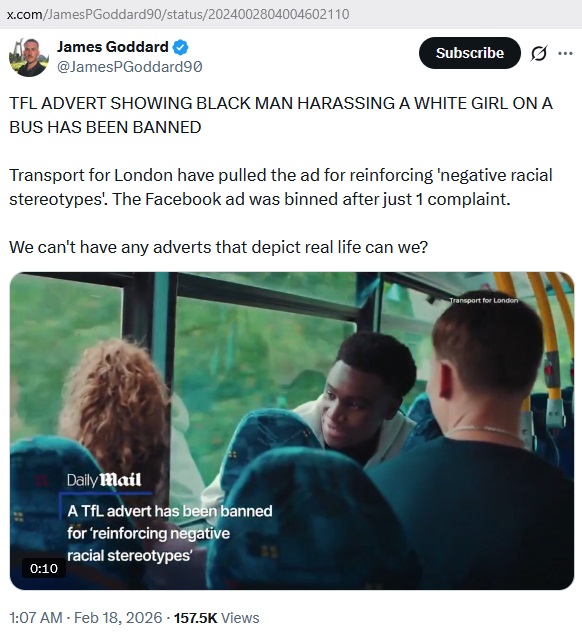
Task: Click the Transport for London watermark
Action: pyautogui.click(x=484, y=300)
